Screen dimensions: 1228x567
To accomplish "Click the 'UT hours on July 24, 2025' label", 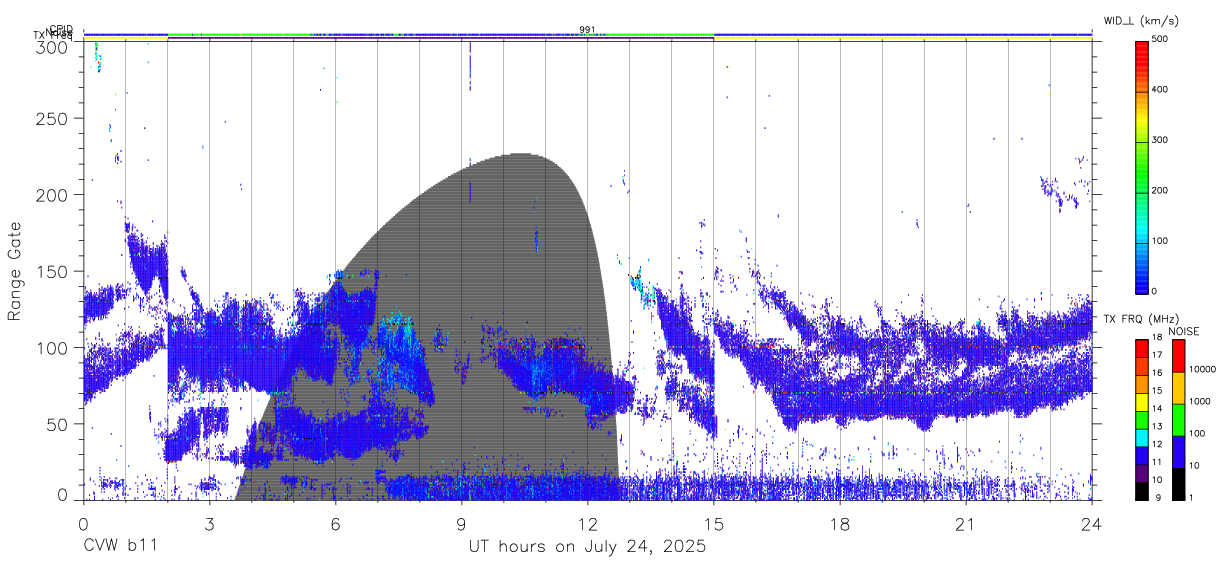I will click(x=587, y=547).
